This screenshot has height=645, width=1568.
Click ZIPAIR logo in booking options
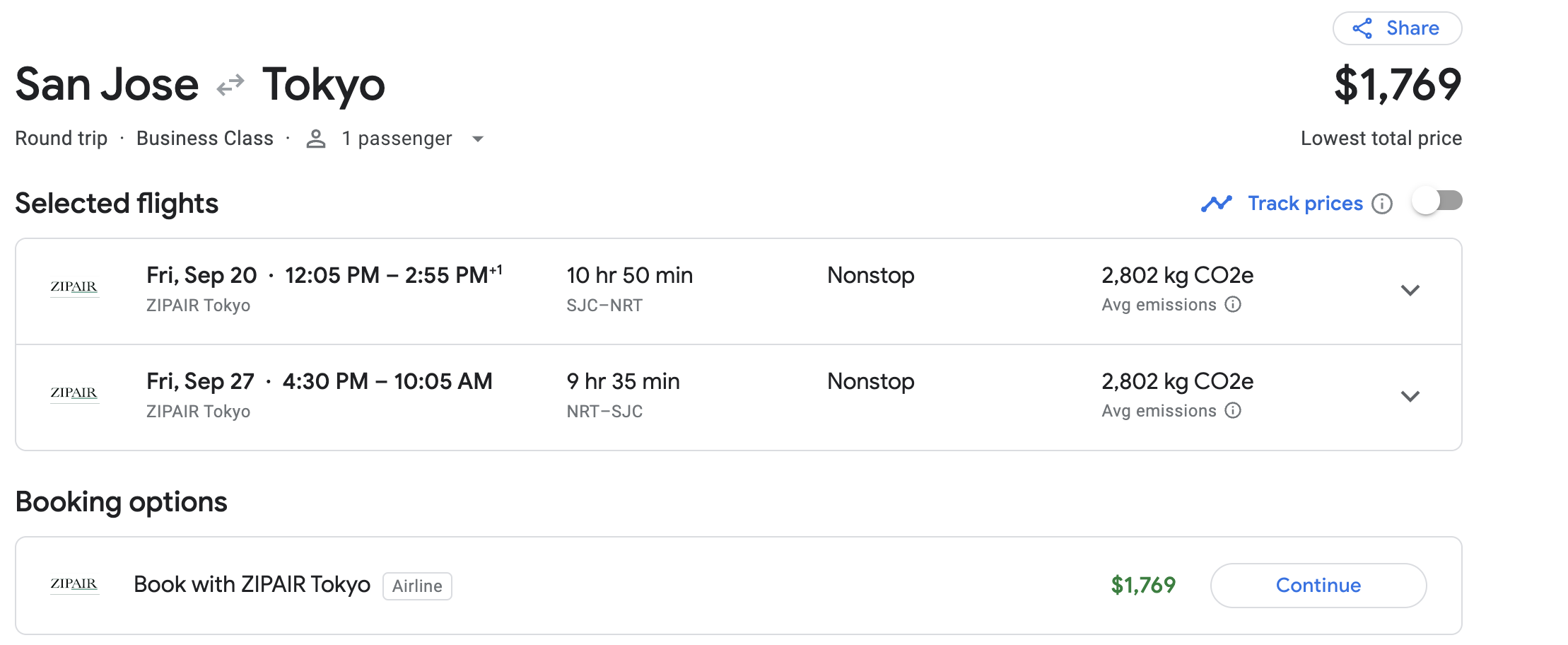(74, 584)
